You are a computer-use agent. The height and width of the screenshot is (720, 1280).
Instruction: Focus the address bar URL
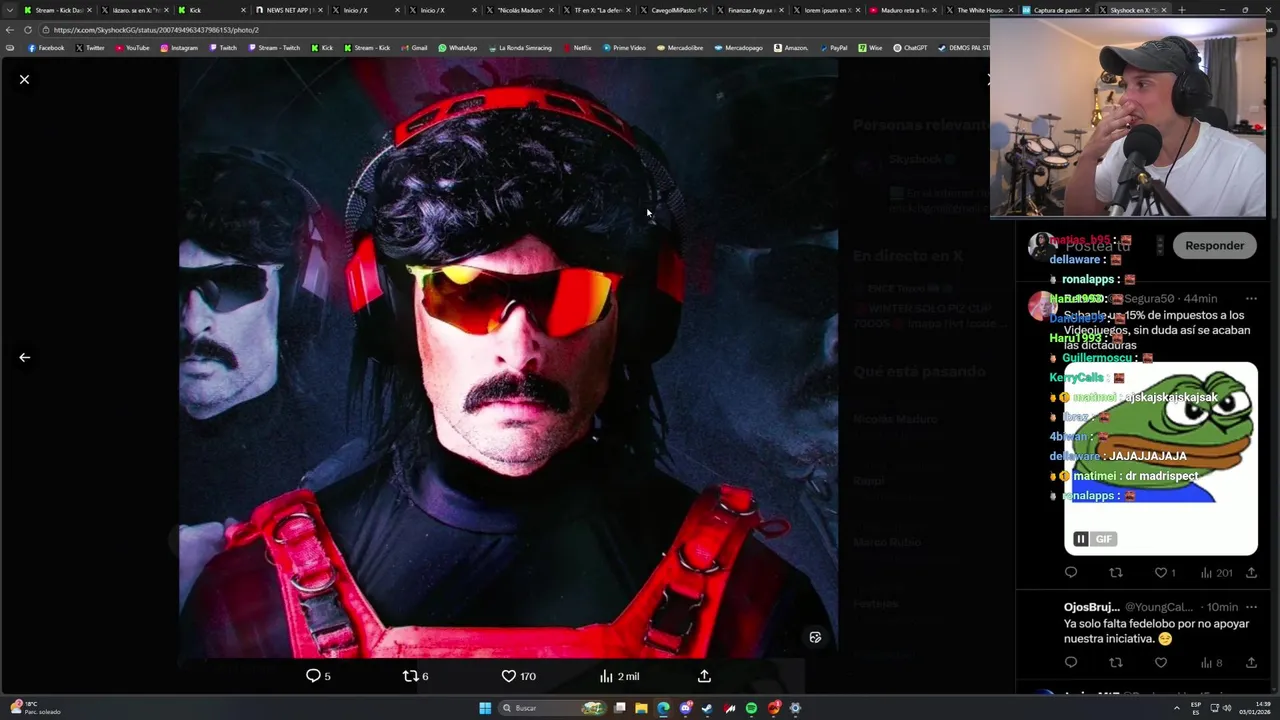(156, 30)
